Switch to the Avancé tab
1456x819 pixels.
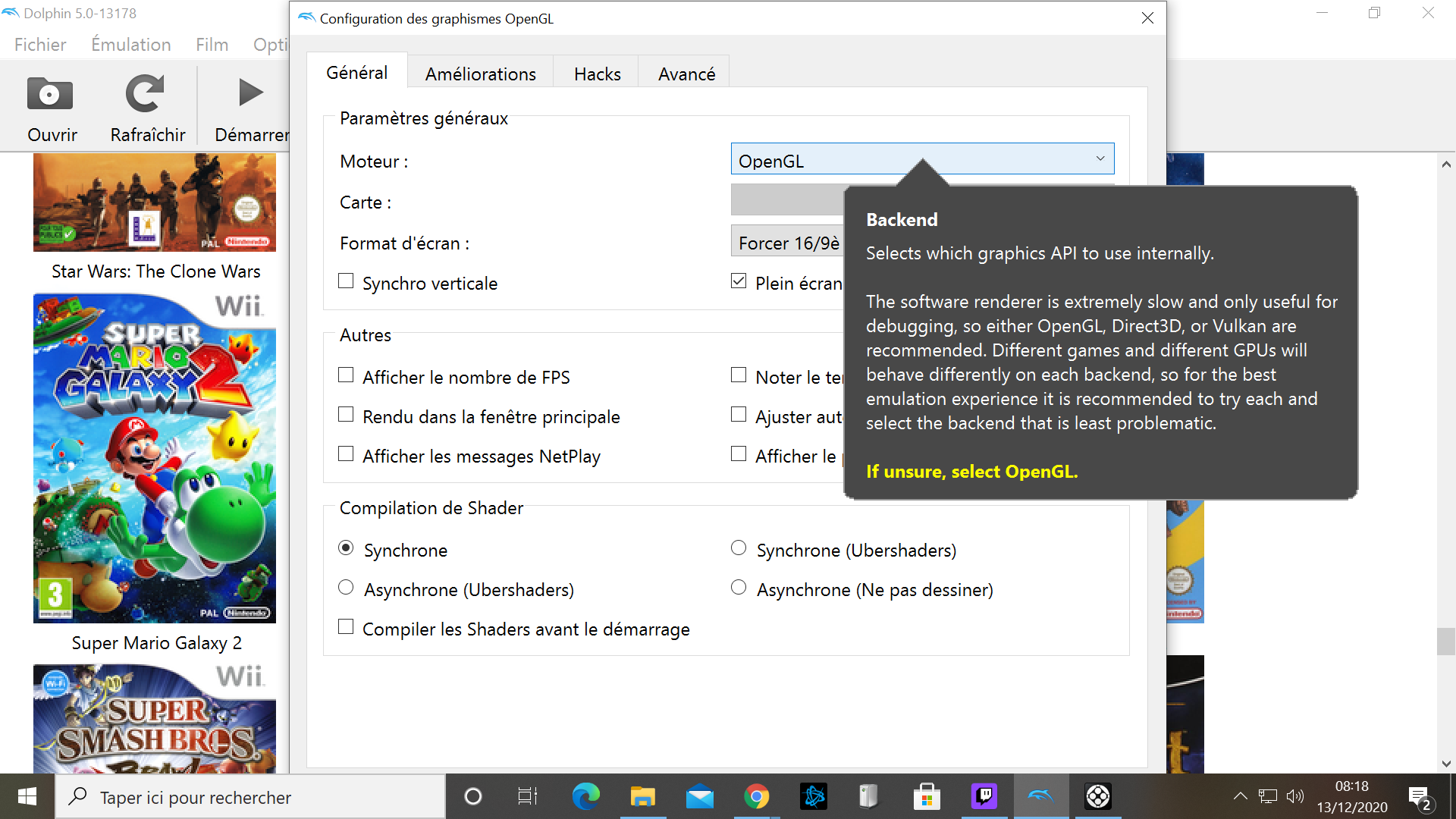(x=687, y=74)
